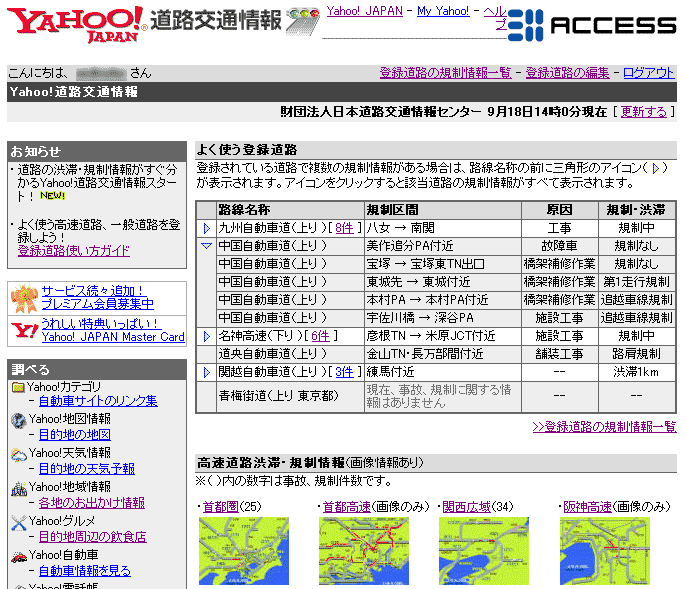The image size is (685, 589).
Task: Open the 阪神高速 traffic link
Action: (588, 507)
